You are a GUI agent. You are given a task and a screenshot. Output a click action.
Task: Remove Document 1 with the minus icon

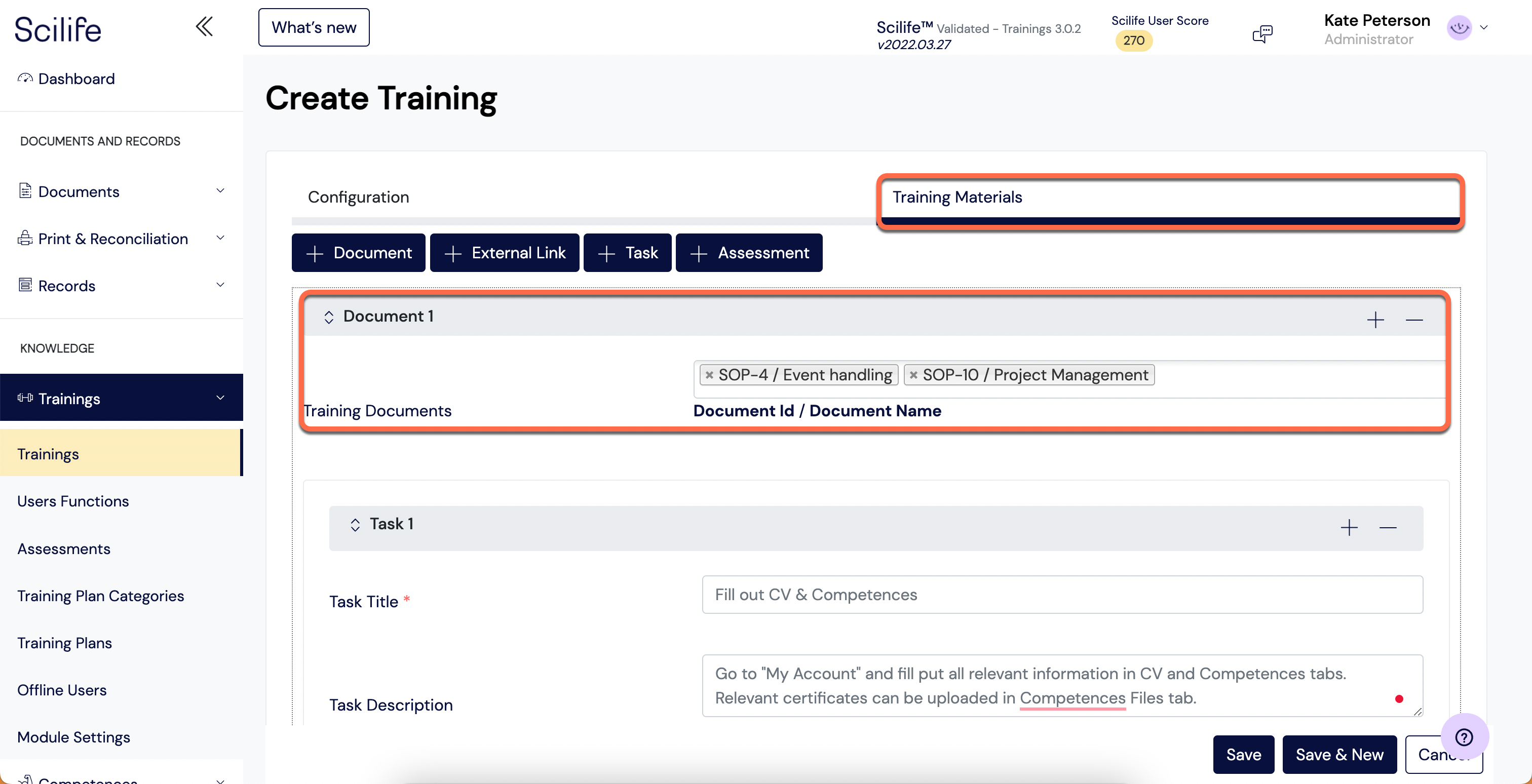tap(1414, 320)
